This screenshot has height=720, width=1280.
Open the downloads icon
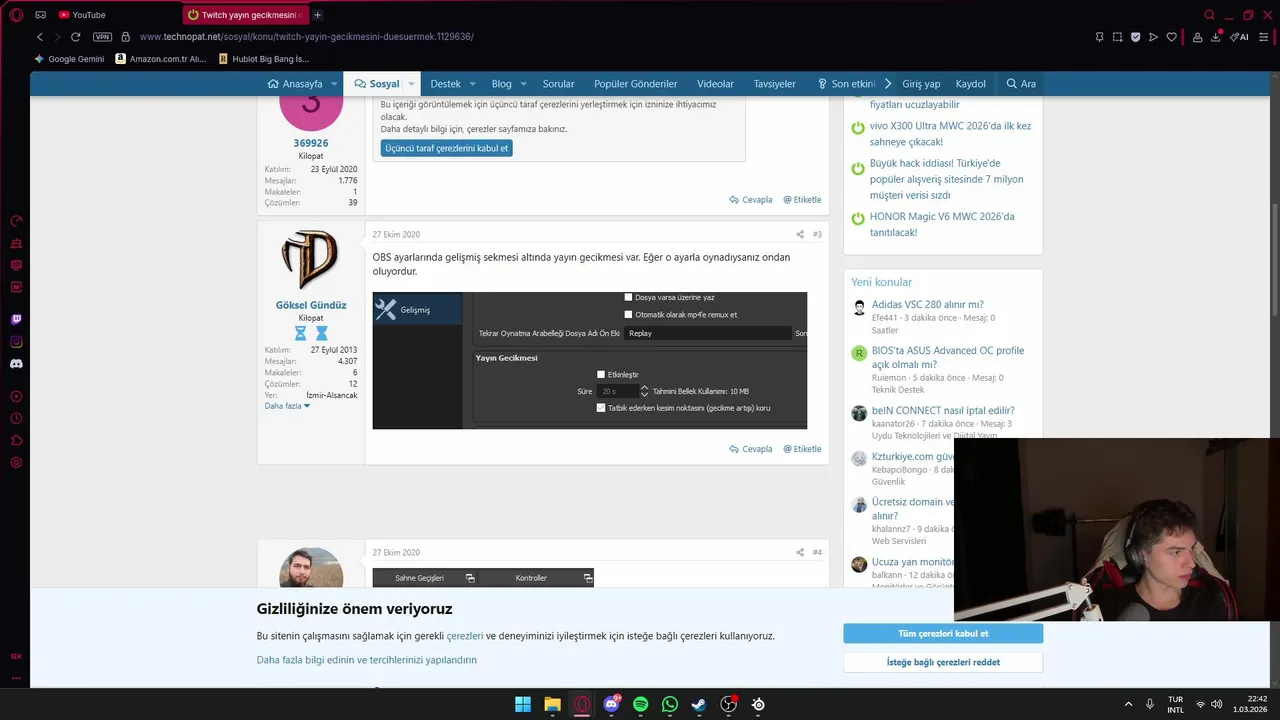(x=1216, y=37)
